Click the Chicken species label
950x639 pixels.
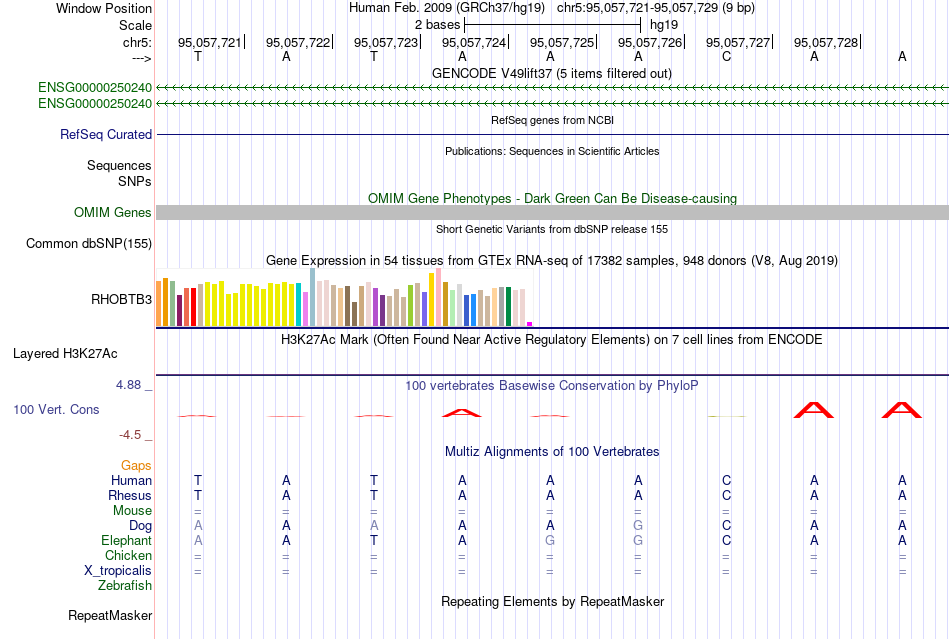pyautogui.click(x=128, y=555)
